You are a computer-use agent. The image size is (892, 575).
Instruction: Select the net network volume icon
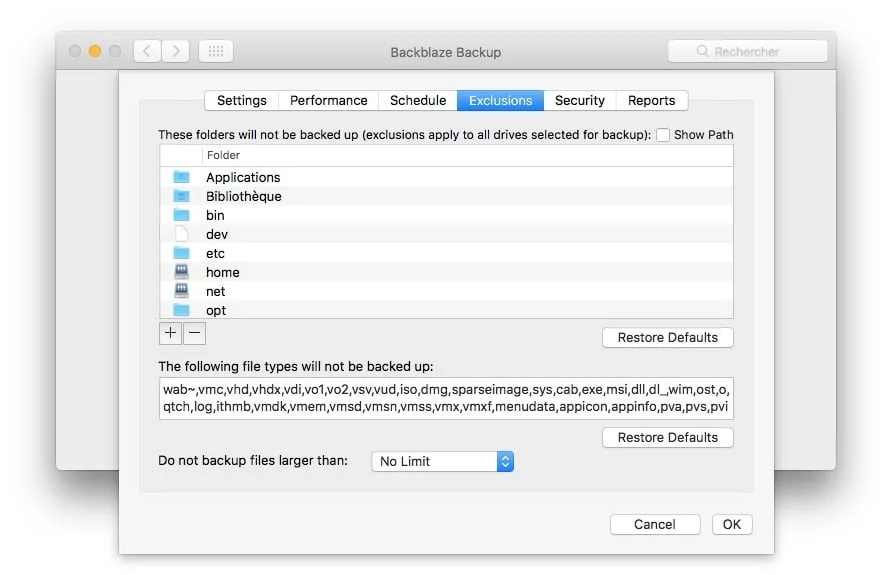(x=181, y=291)
